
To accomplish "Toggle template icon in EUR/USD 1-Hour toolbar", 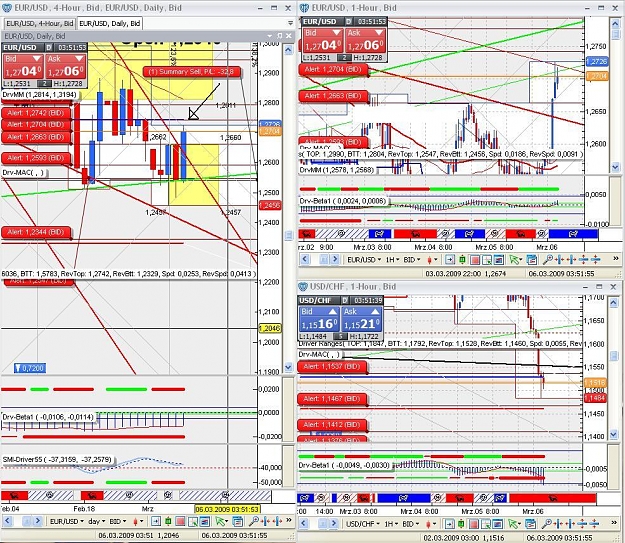I will (x=498, y=260).
